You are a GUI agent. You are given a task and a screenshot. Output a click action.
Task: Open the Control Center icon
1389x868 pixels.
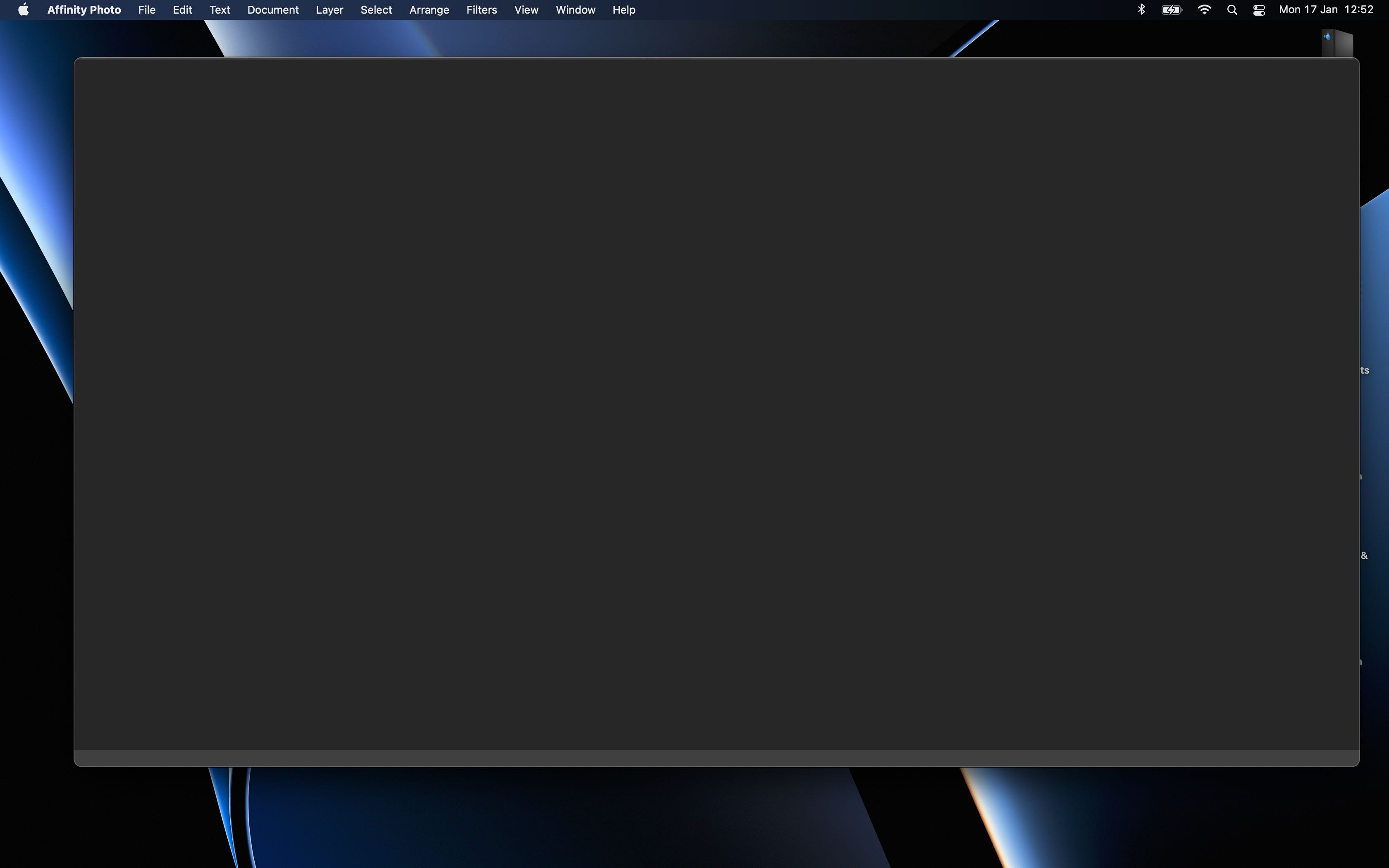click(x=1259, y=10)
